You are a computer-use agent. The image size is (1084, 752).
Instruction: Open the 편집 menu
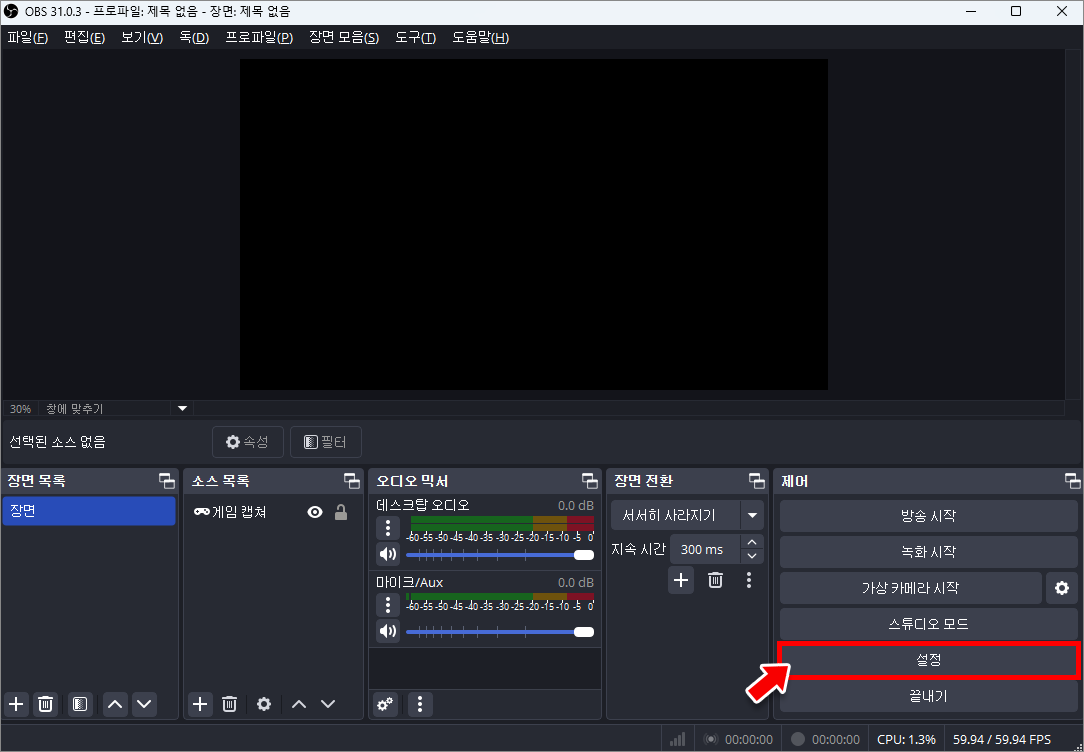click(84, 37)
